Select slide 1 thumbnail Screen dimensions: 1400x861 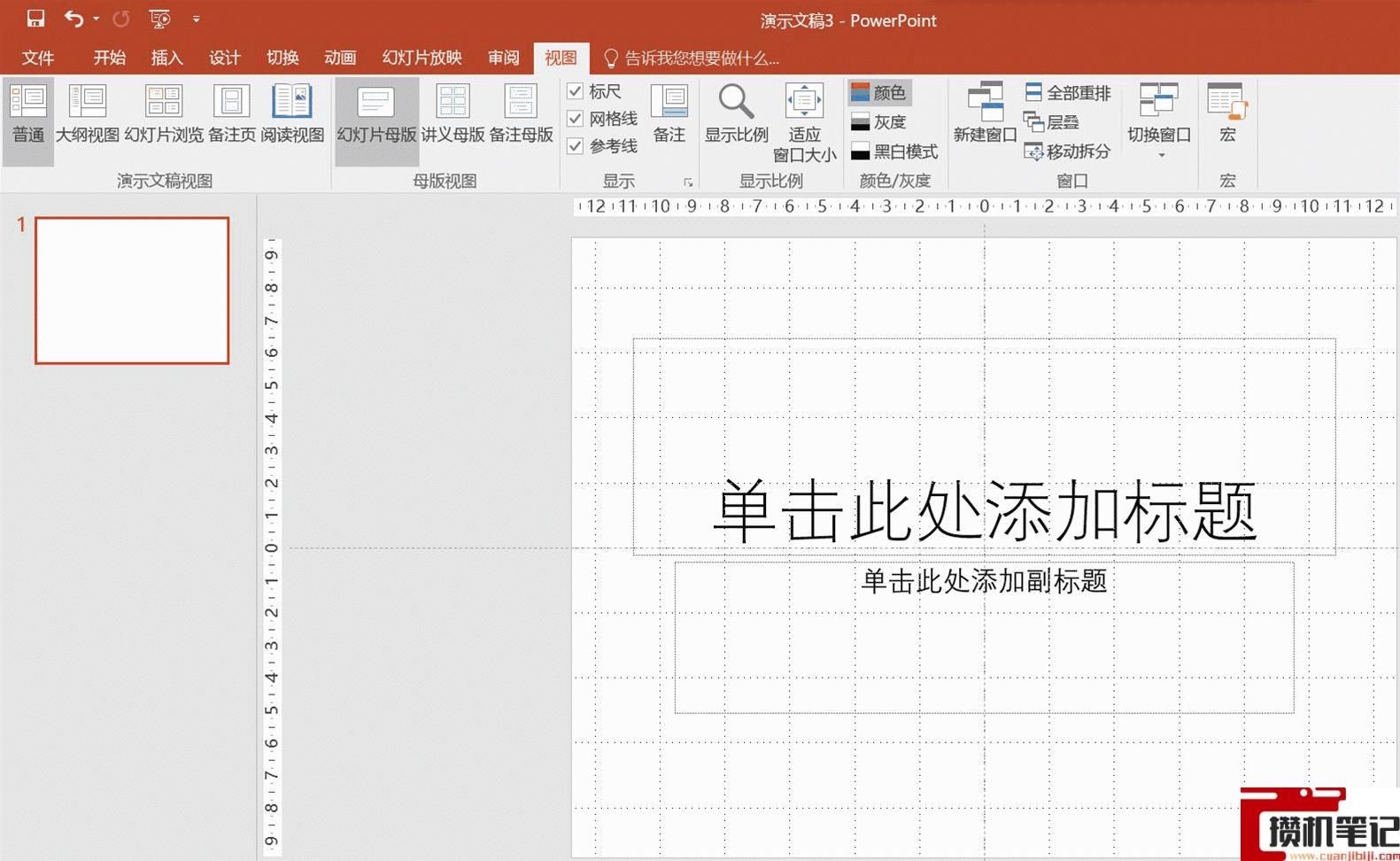(x=132, y=291)
